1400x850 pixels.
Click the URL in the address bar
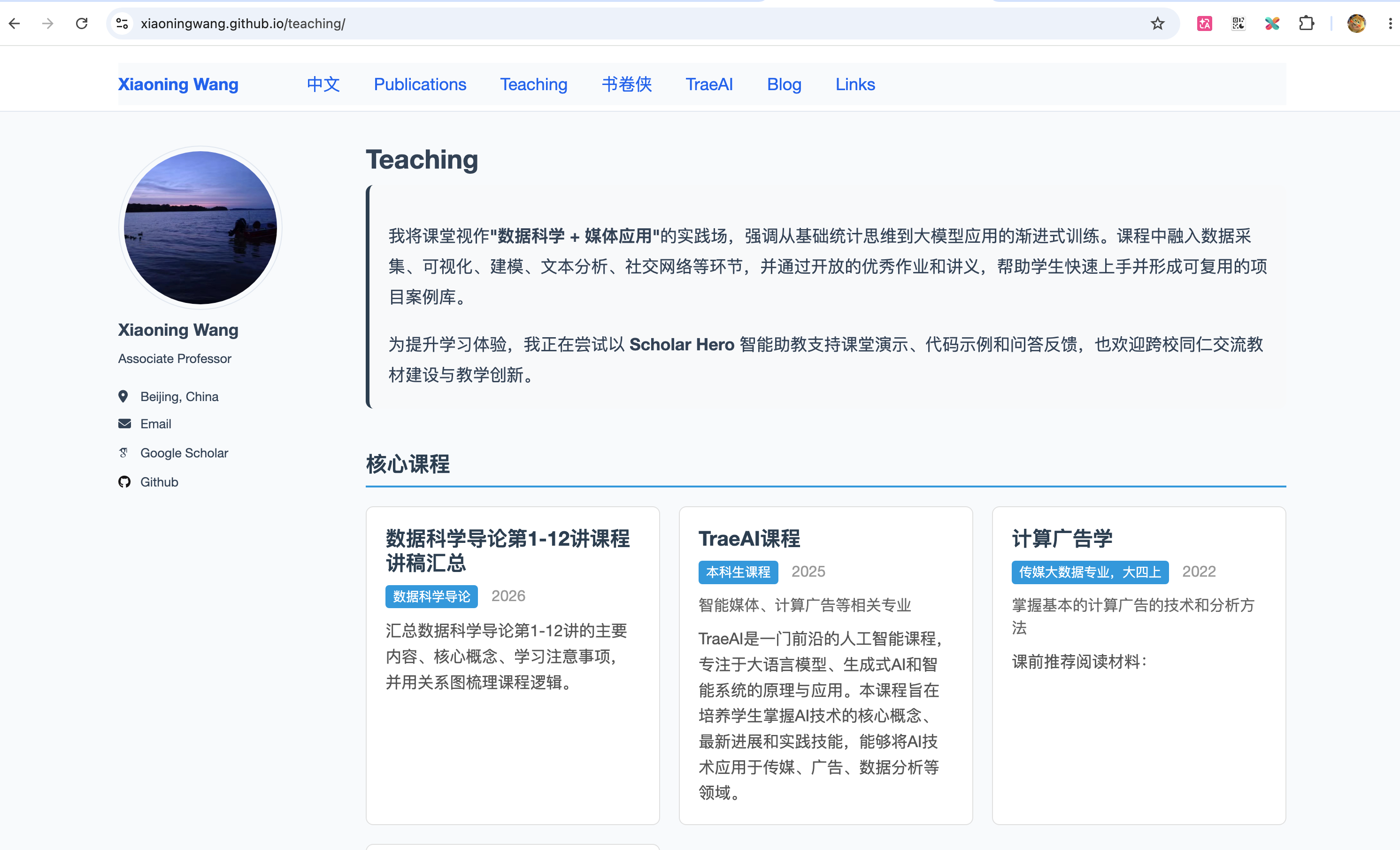point(243,23)
